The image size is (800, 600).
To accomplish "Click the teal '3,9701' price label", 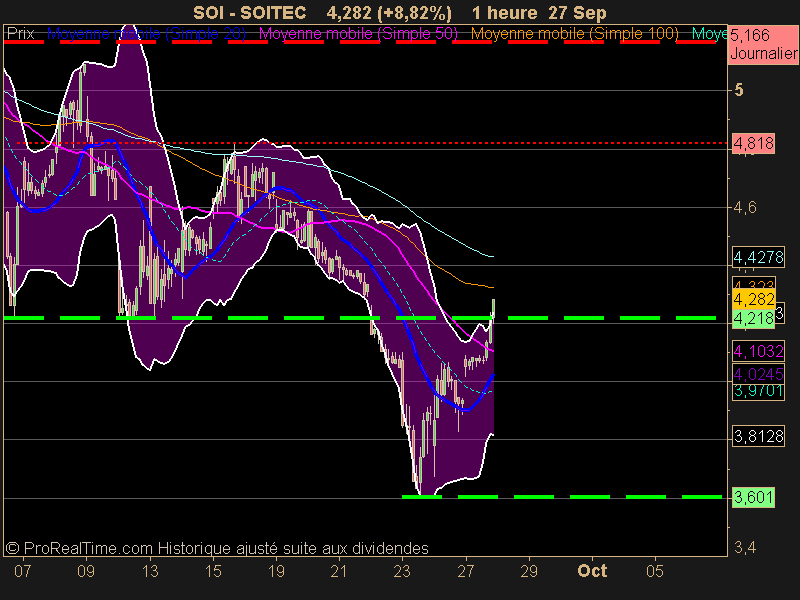I will (x=758, y=391).
